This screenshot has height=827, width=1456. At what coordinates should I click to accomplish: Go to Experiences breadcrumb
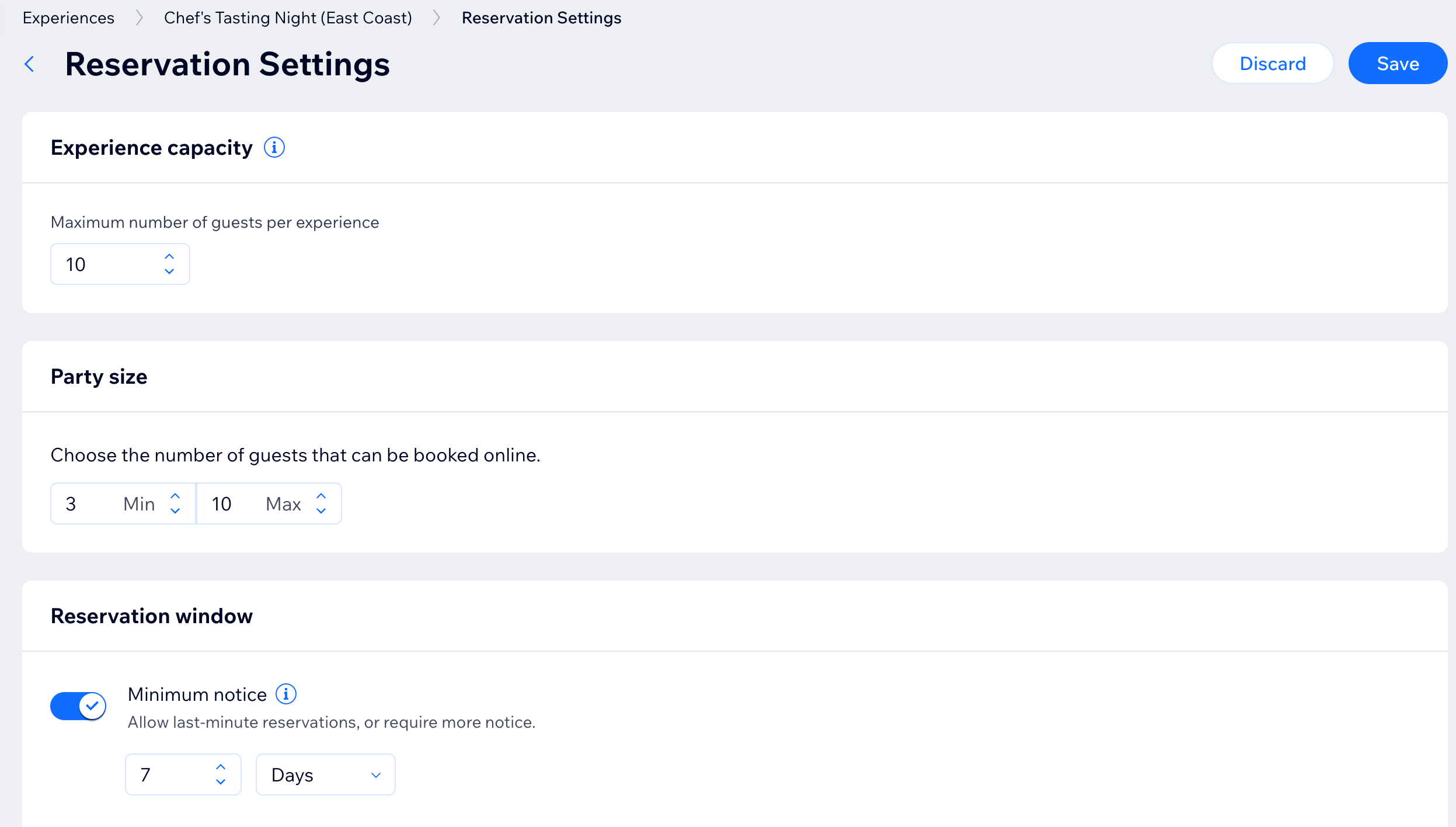(68, 18)
